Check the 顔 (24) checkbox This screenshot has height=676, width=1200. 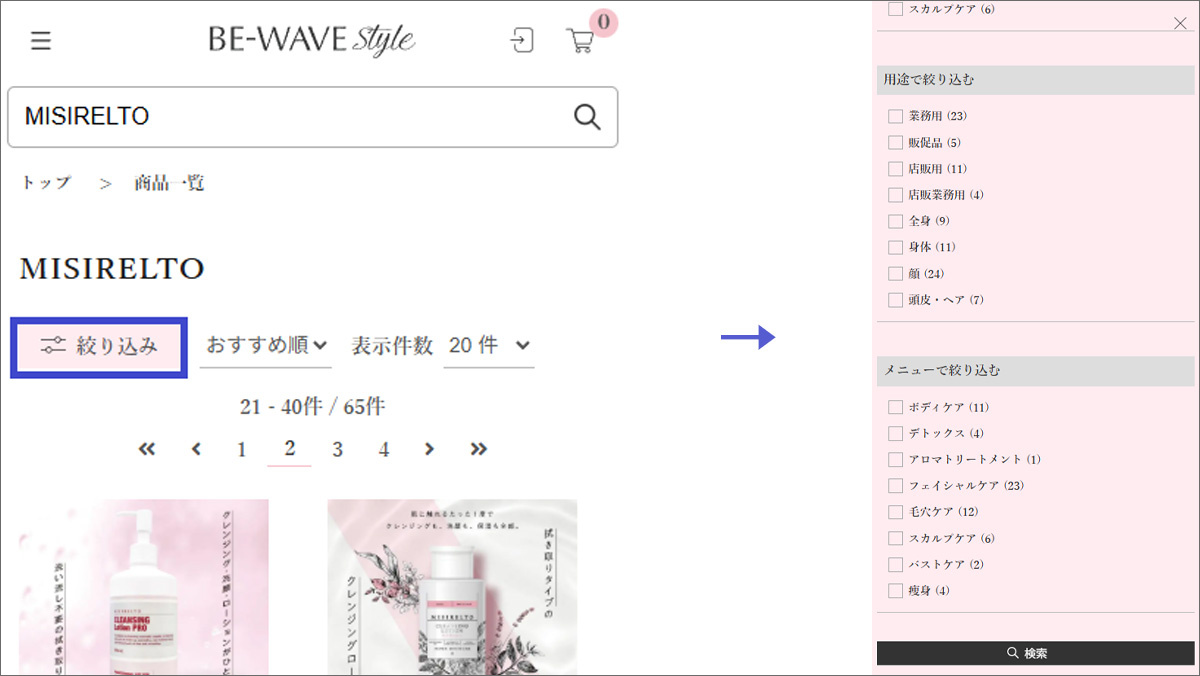pos(895,273)
